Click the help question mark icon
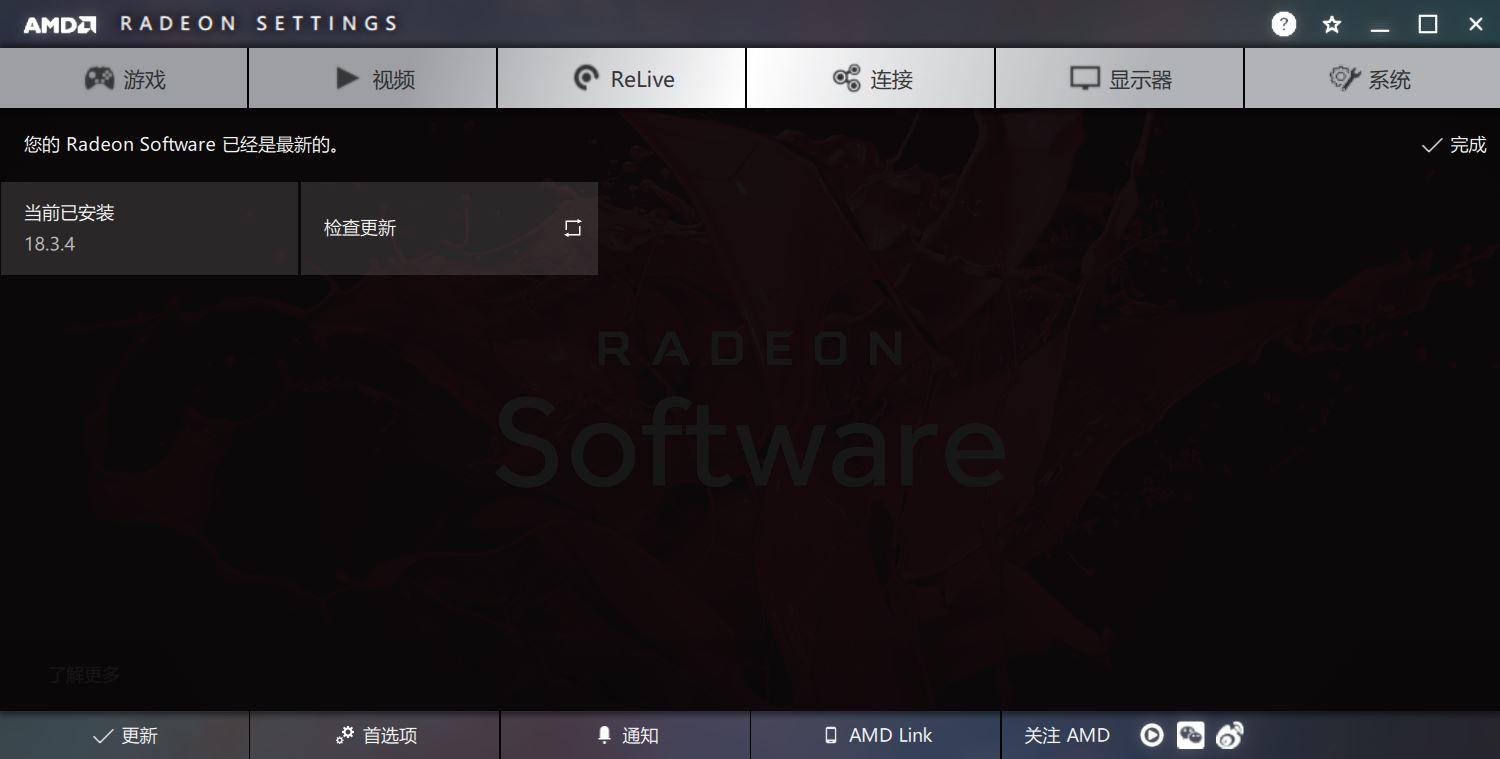The image size is (1500, 759). [x=1284, y=25]
